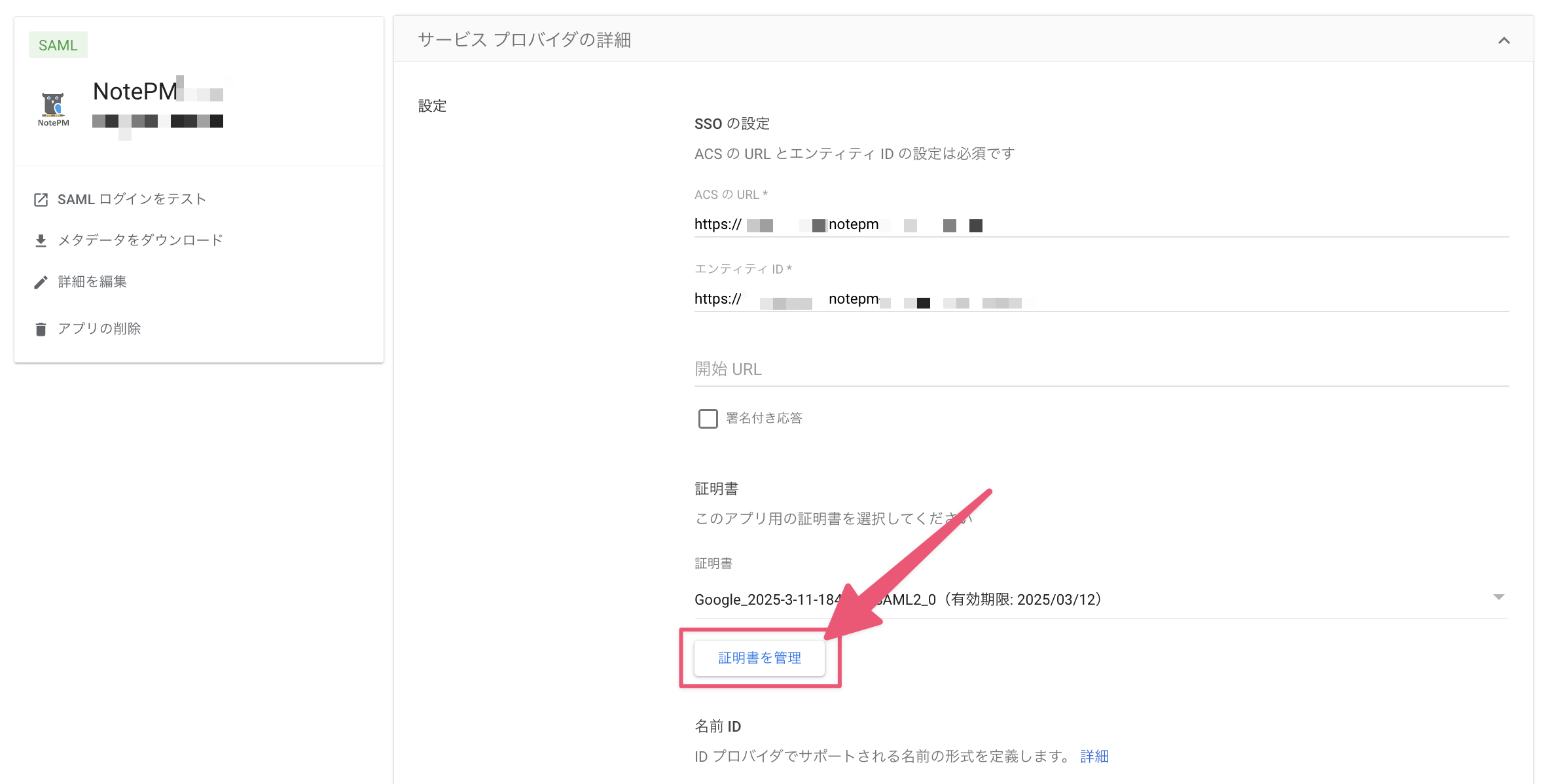Viewport: 1550px width, 784px height.
Task: Click the サービス プロバイダの詳細 header title
Action: tap(524, 40)
